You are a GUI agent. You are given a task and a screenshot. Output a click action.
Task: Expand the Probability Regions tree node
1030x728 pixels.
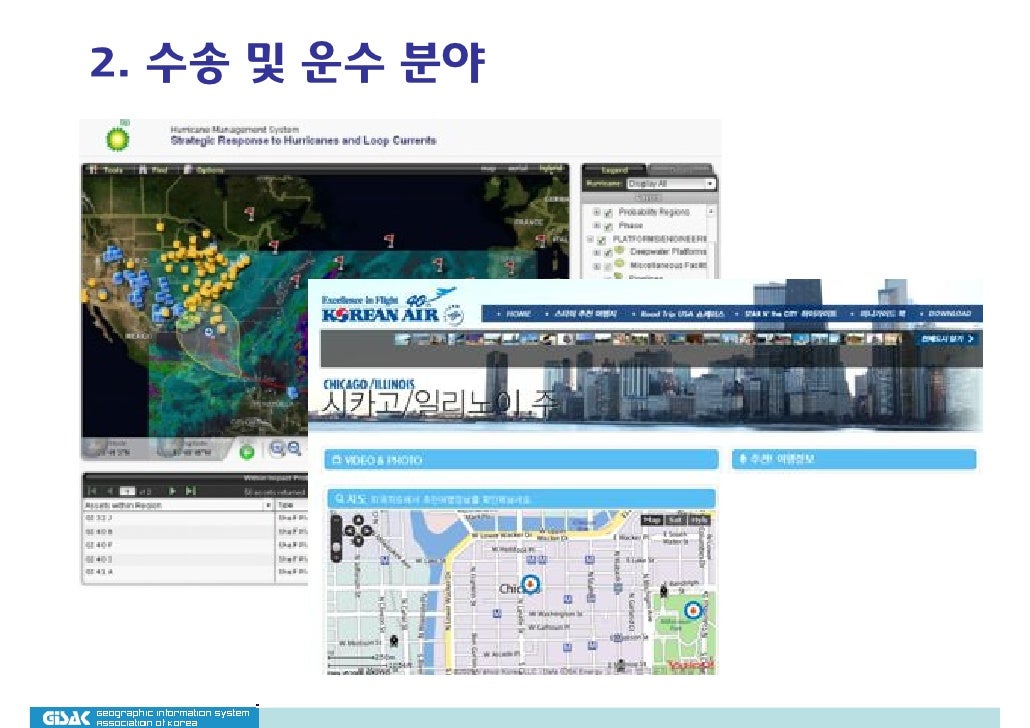coord(596,212)
